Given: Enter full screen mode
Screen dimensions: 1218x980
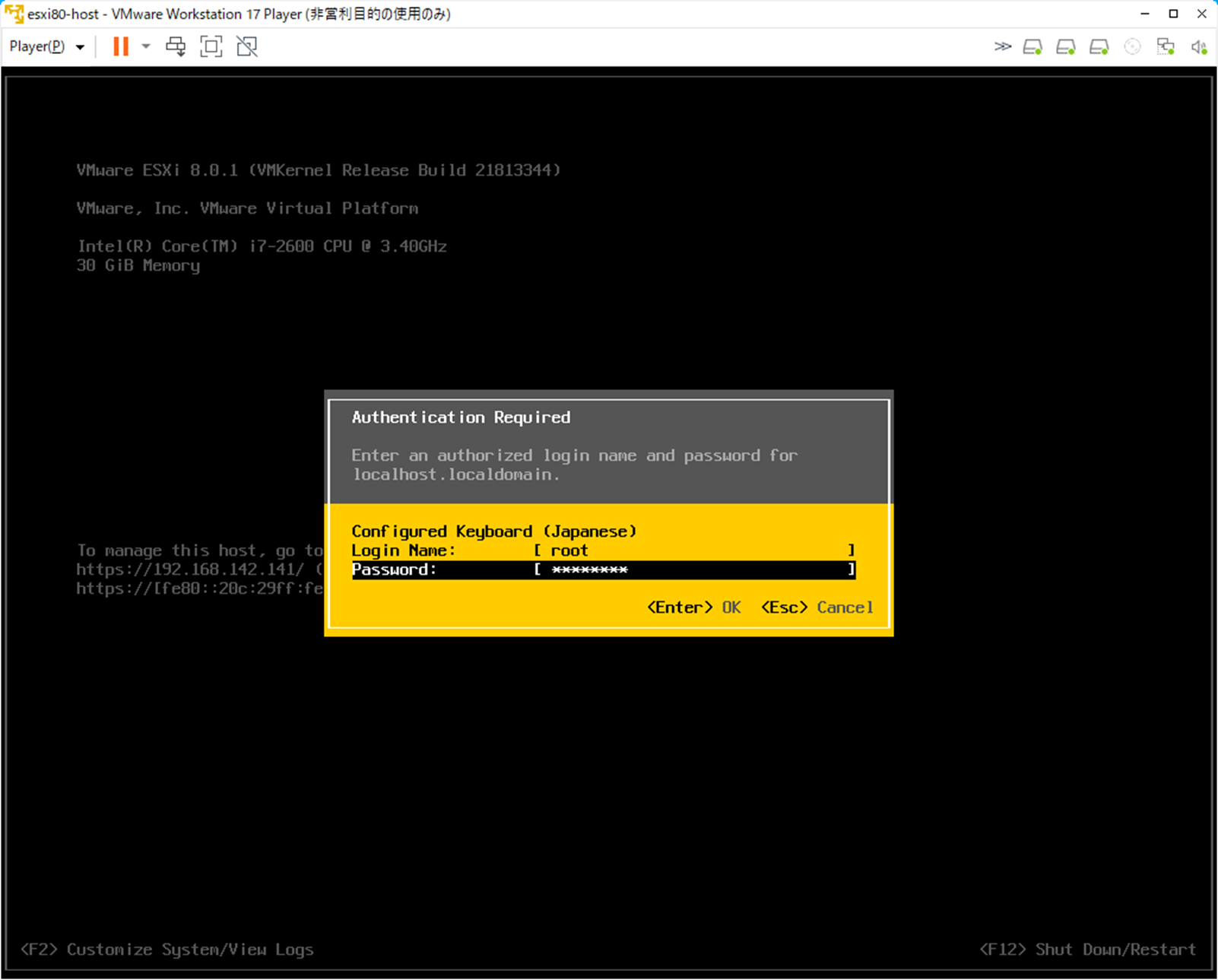Looking at the screenshot, I should [211, 46].
